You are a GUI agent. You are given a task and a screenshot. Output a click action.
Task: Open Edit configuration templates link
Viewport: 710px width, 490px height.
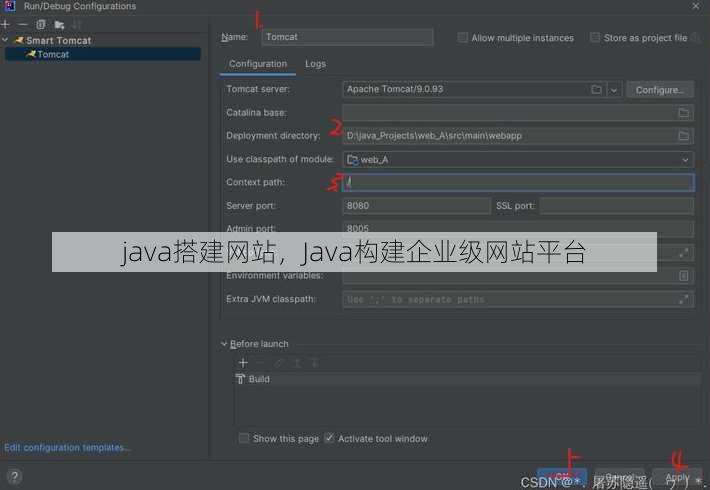point(67,447)
